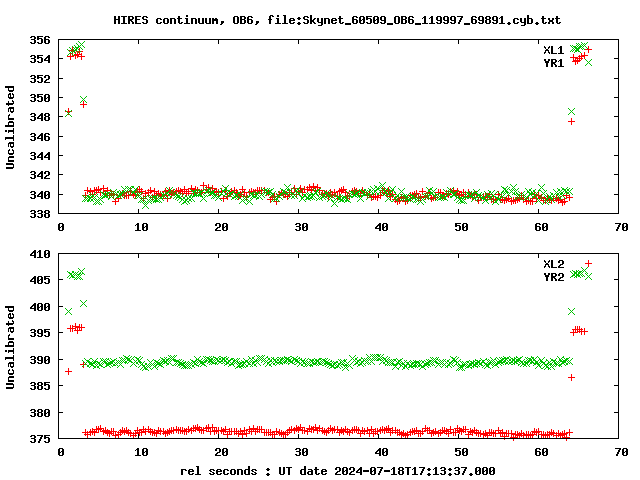Click x-axis tick 10 of XL2/YR2 plot
Screen dimensions: 640x480
click(141, 452)
